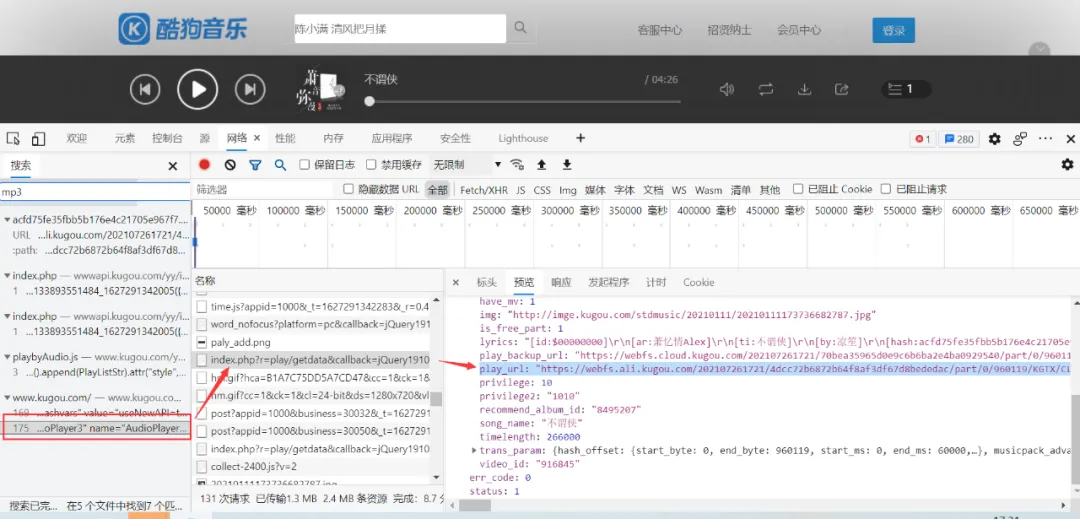This screenshot has width=1080, height=519.
Task: Play the previous track
Action: (x=145, y=89)
